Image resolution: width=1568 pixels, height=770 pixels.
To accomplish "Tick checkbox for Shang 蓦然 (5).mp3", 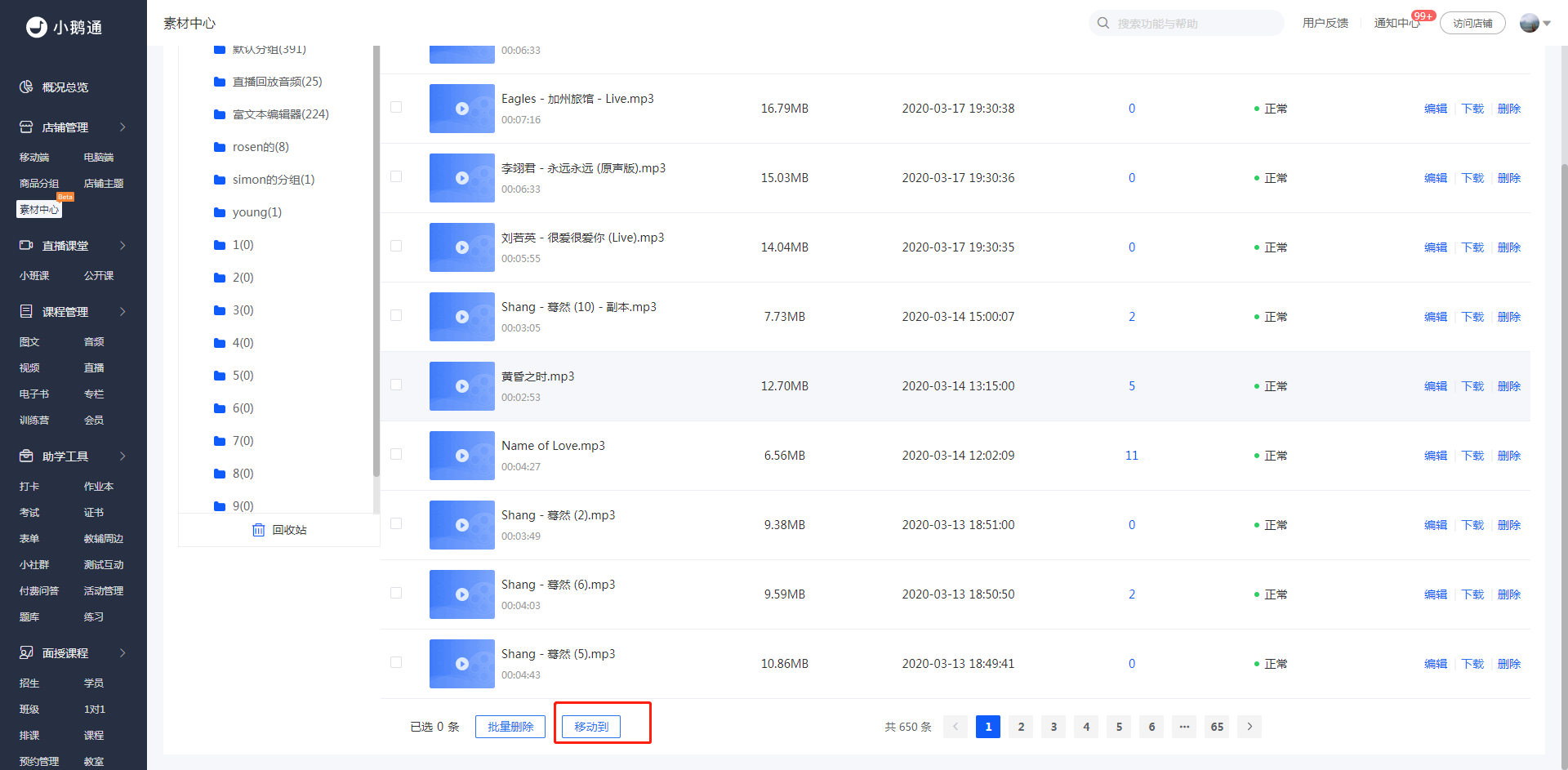I will tap(396, 662).
